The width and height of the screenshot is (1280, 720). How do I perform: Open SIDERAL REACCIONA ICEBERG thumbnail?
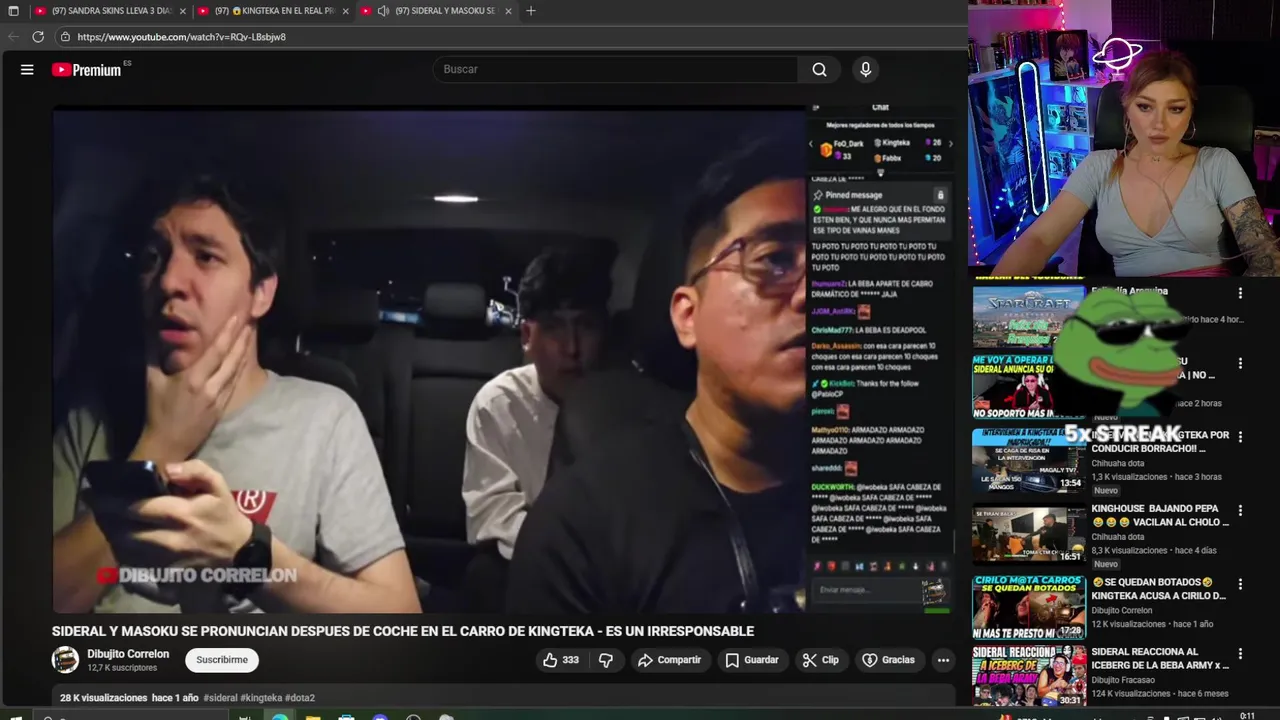pos(1028,676)
